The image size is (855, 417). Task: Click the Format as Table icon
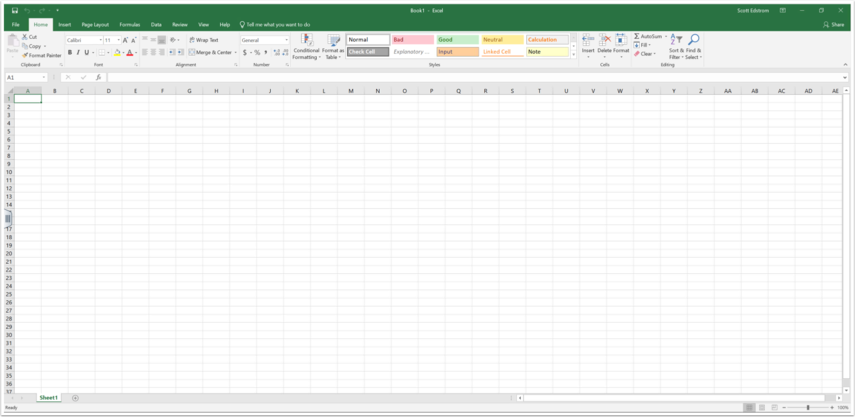tap(333, 40)
